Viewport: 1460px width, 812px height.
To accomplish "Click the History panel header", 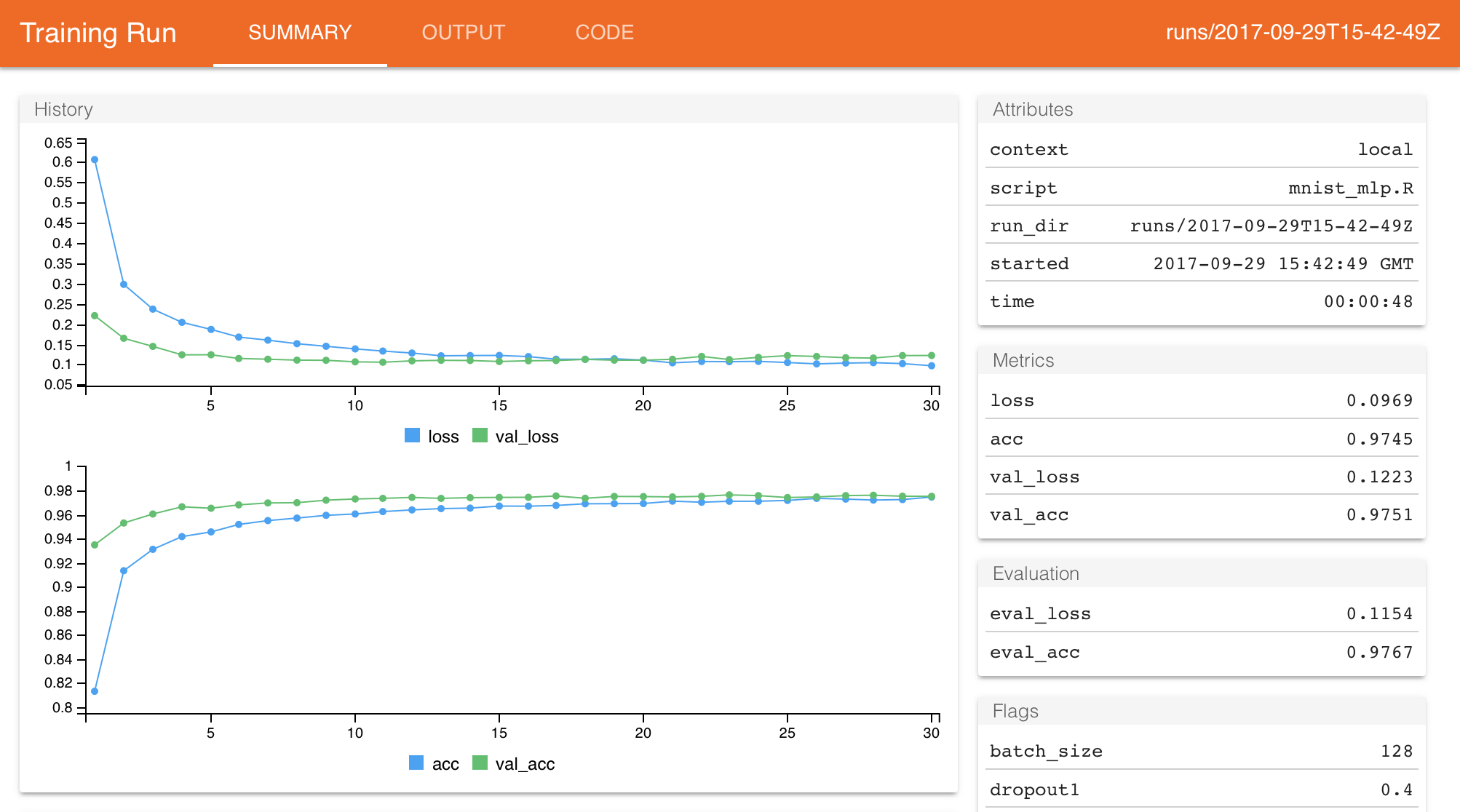I will click(64, 109).
